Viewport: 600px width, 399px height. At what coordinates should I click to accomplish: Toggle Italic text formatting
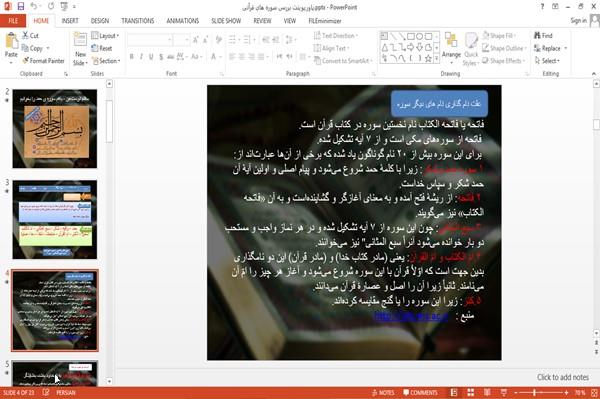[x=141, y=57]
